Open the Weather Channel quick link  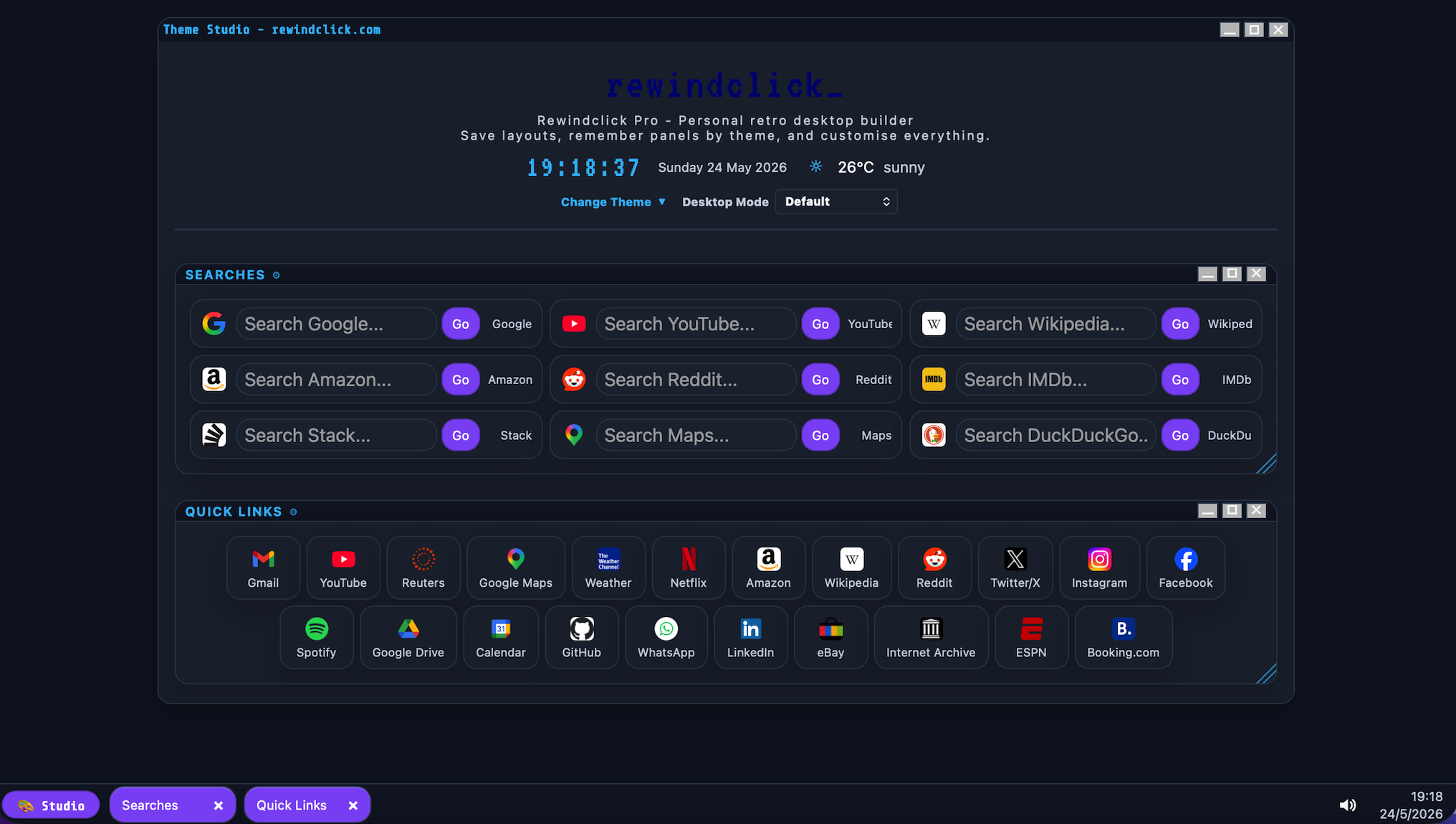coord(608,567)
